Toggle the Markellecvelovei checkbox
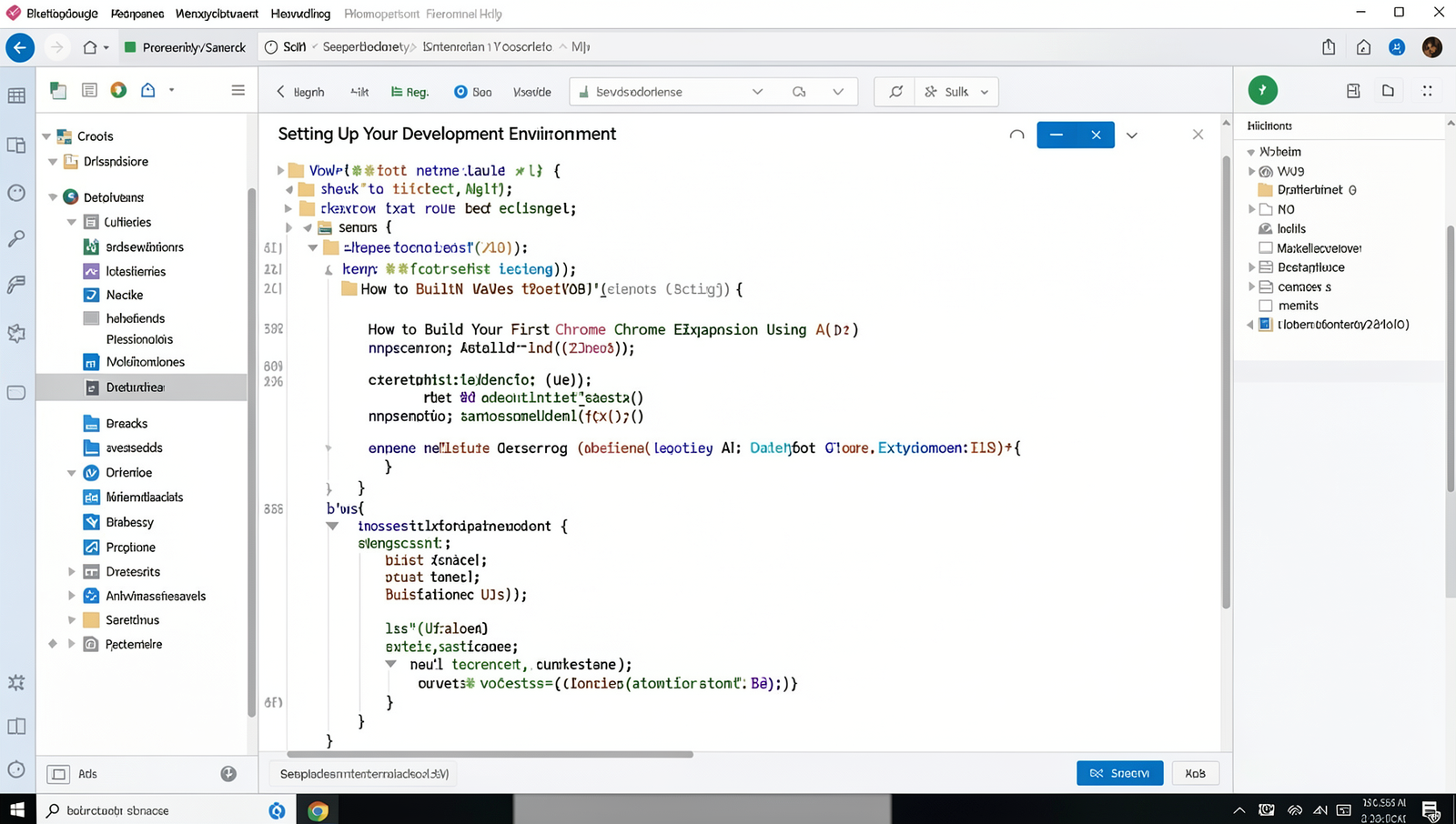Viewport: 1456px width, 824px height. coord(1265,247)
